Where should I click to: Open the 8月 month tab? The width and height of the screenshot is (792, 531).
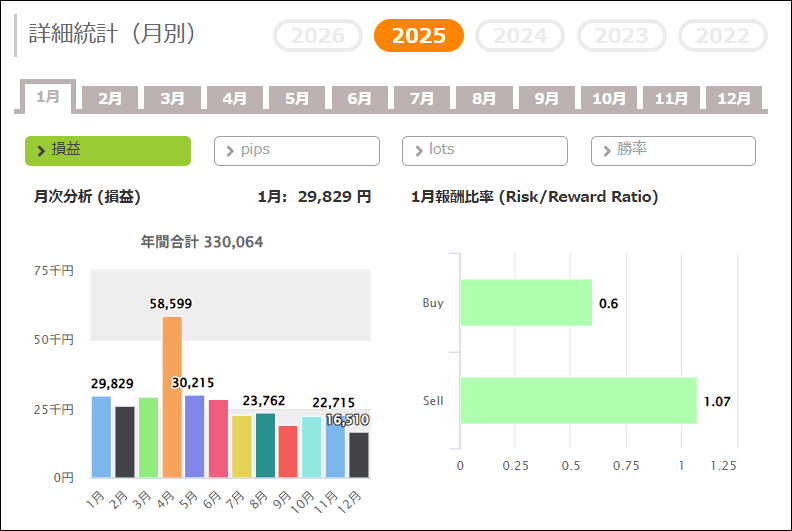484,99
